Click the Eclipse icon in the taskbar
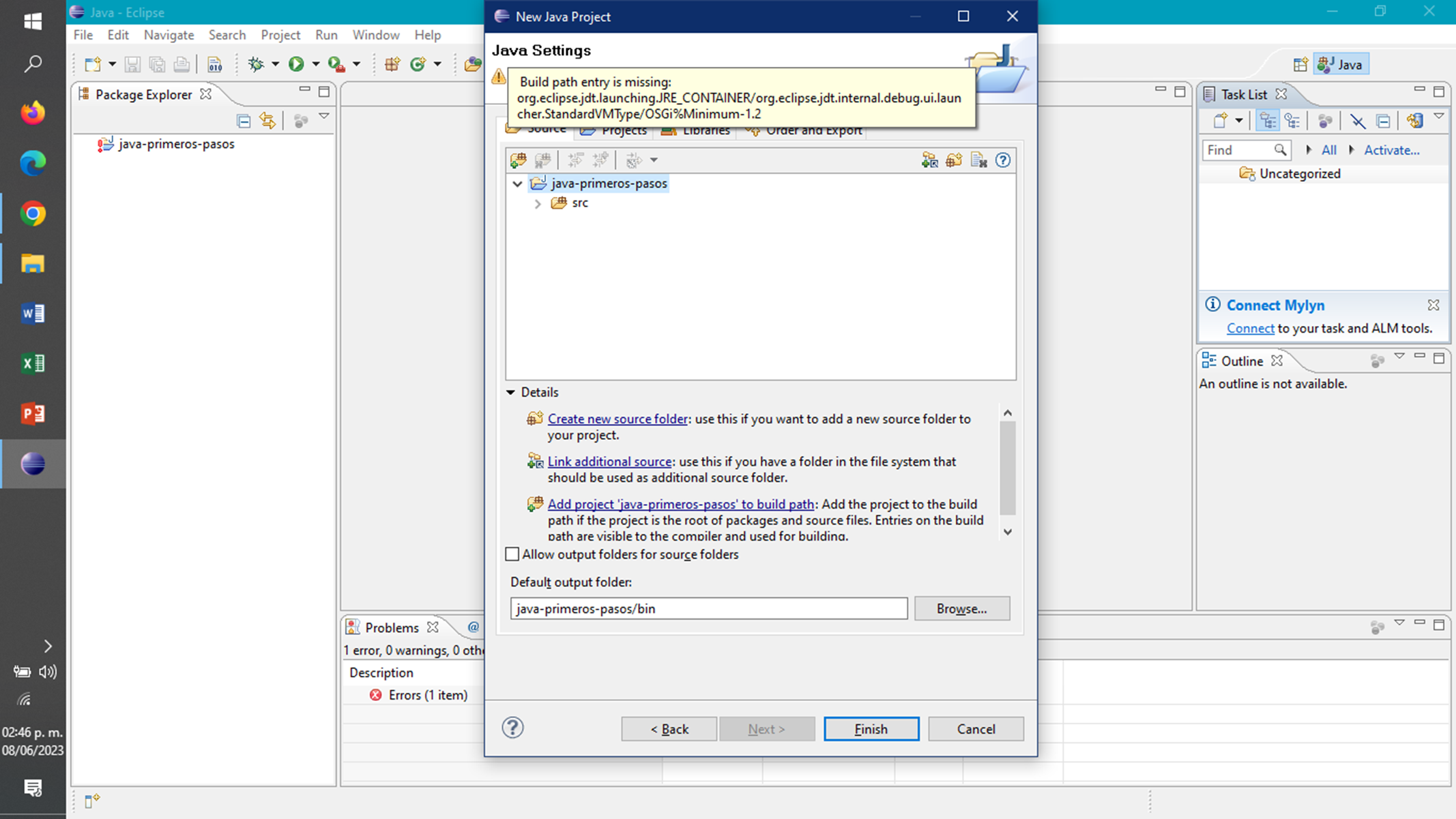The height and width of the screenshot is (819, 1456). (x=33, y=464)
